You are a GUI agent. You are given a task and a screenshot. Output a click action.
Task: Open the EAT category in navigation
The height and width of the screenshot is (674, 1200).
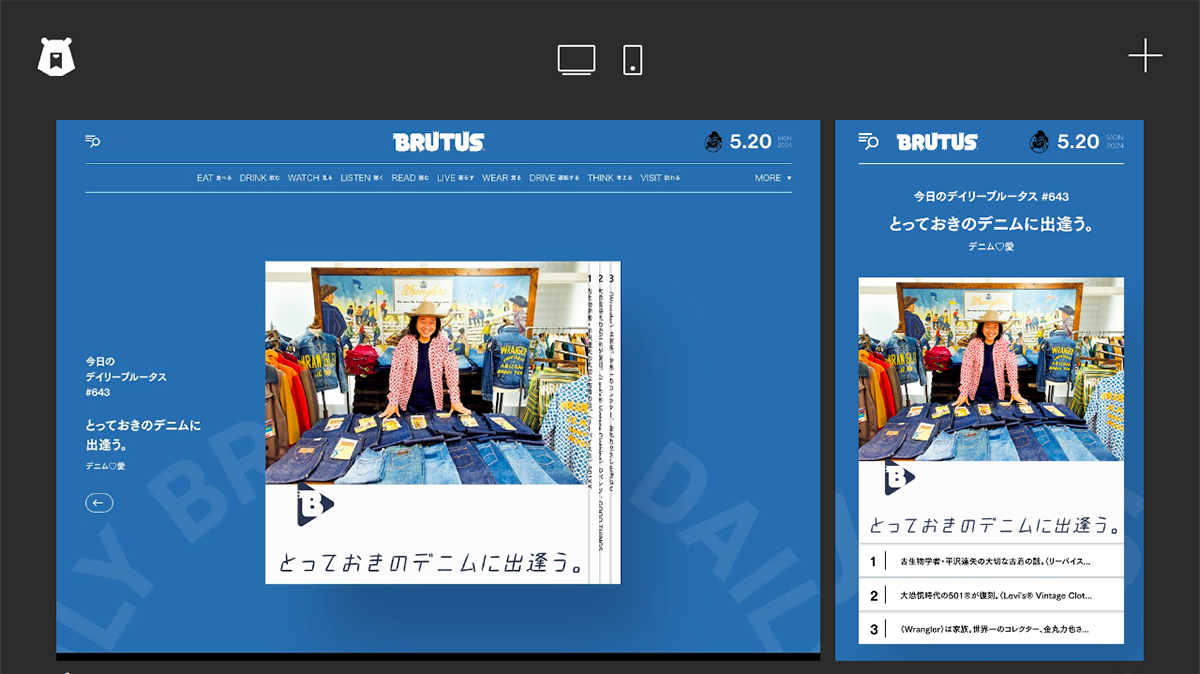point(213,178)
